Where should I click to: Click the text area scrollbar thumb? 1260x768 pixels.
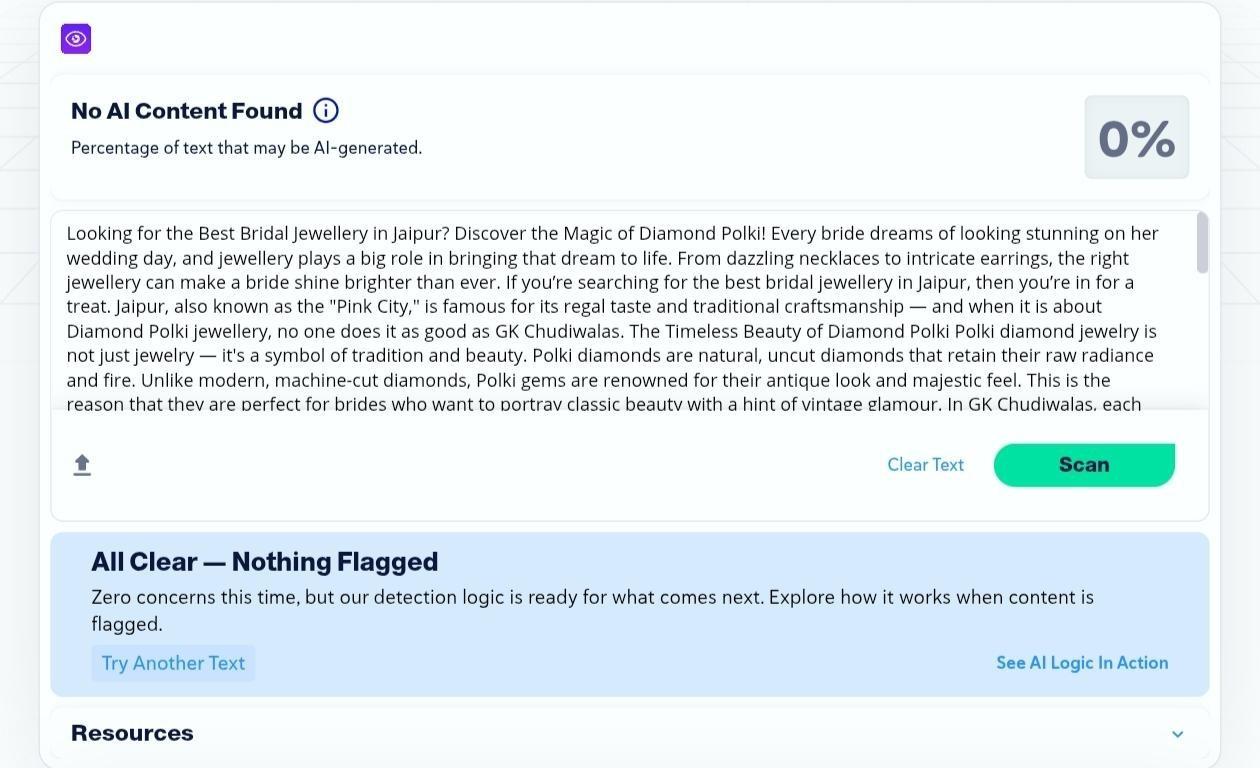[x=1202, y=242]
